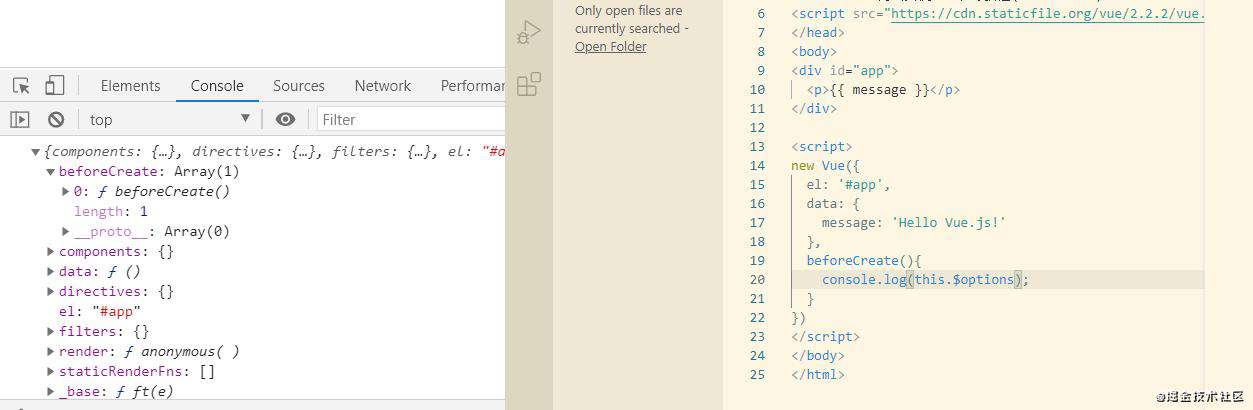1253x410 pixels.
Task: Click the new Vue({ code line
Action: click(x=826, y=166)
